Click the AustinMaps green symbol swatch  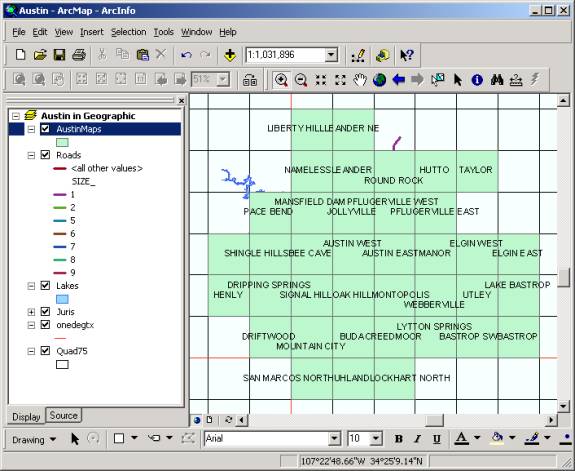(x=62, y=142)
